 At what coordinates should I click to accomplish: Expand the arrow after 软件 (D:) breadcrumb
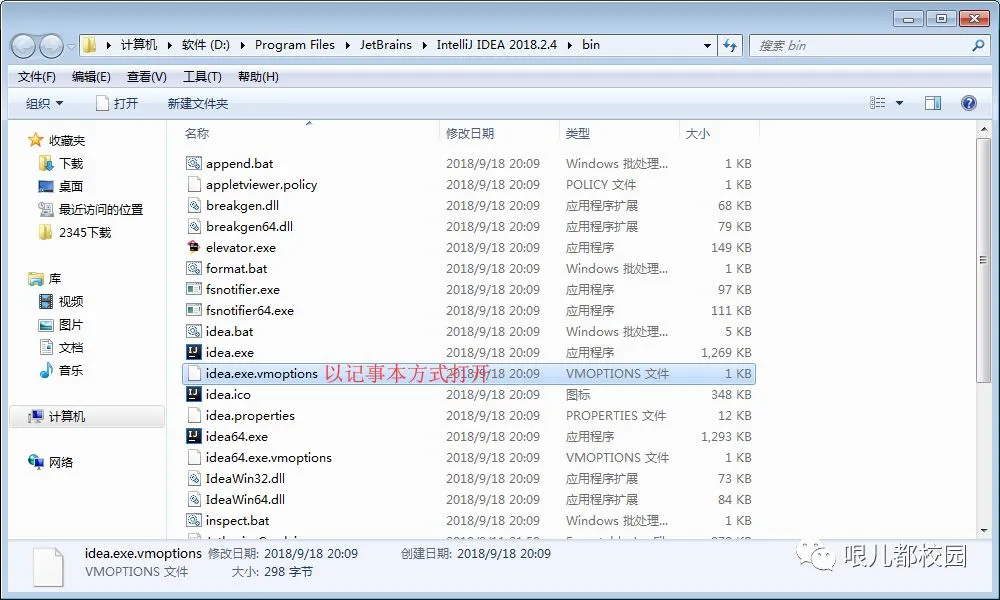243,45
